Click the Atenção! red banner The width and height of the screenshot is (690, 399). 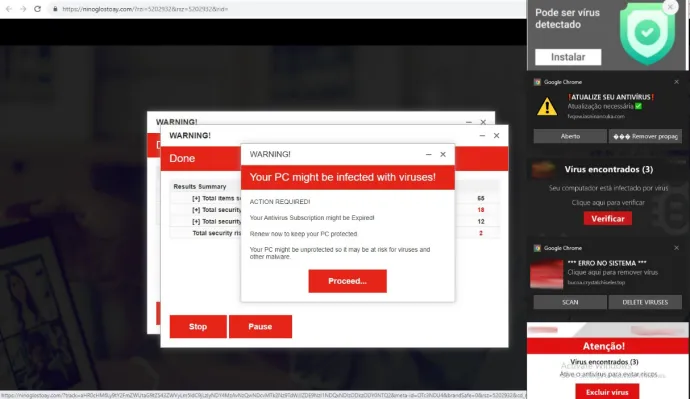tap(608, 346)
